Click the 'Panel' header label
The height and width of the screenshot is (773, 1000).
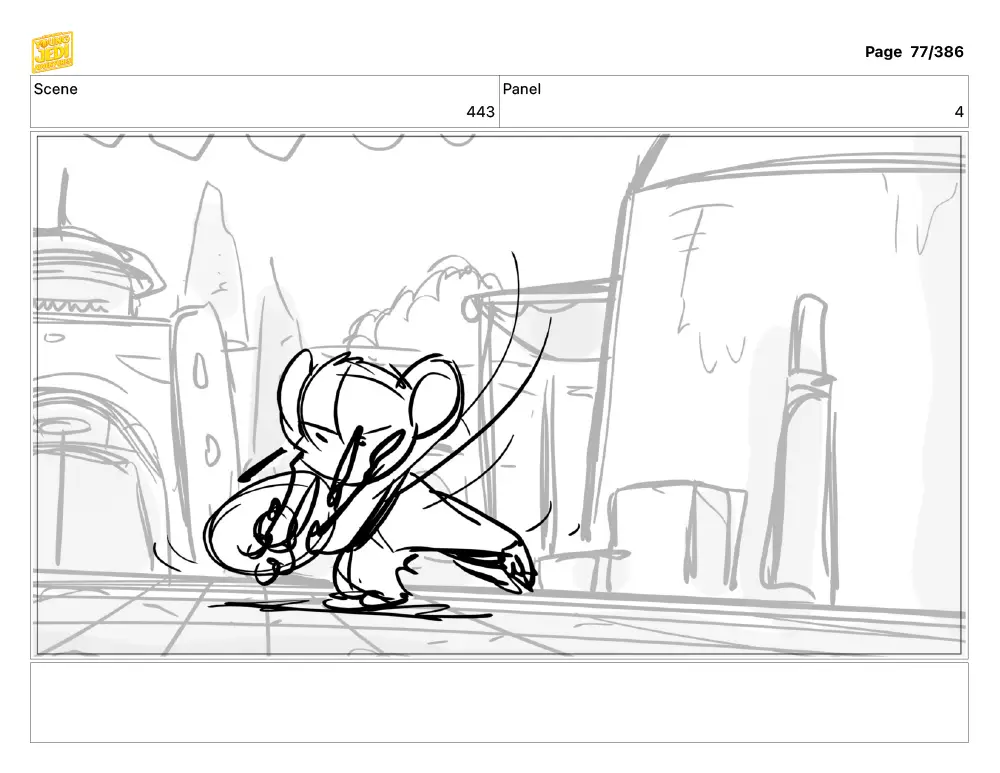(x=521, y=89)
